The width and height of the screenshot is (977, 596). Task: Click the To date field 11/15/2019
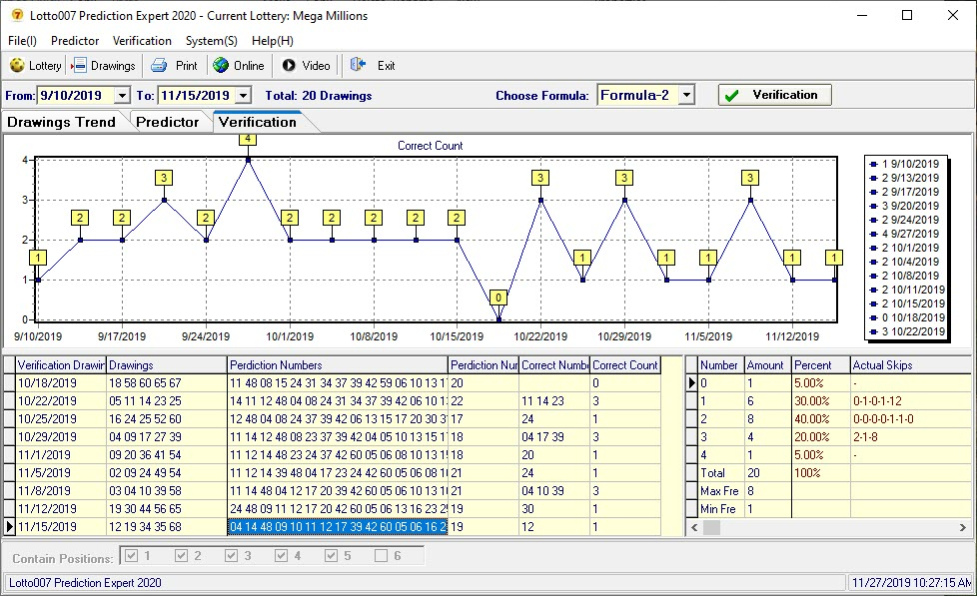(x=197, y=95)
